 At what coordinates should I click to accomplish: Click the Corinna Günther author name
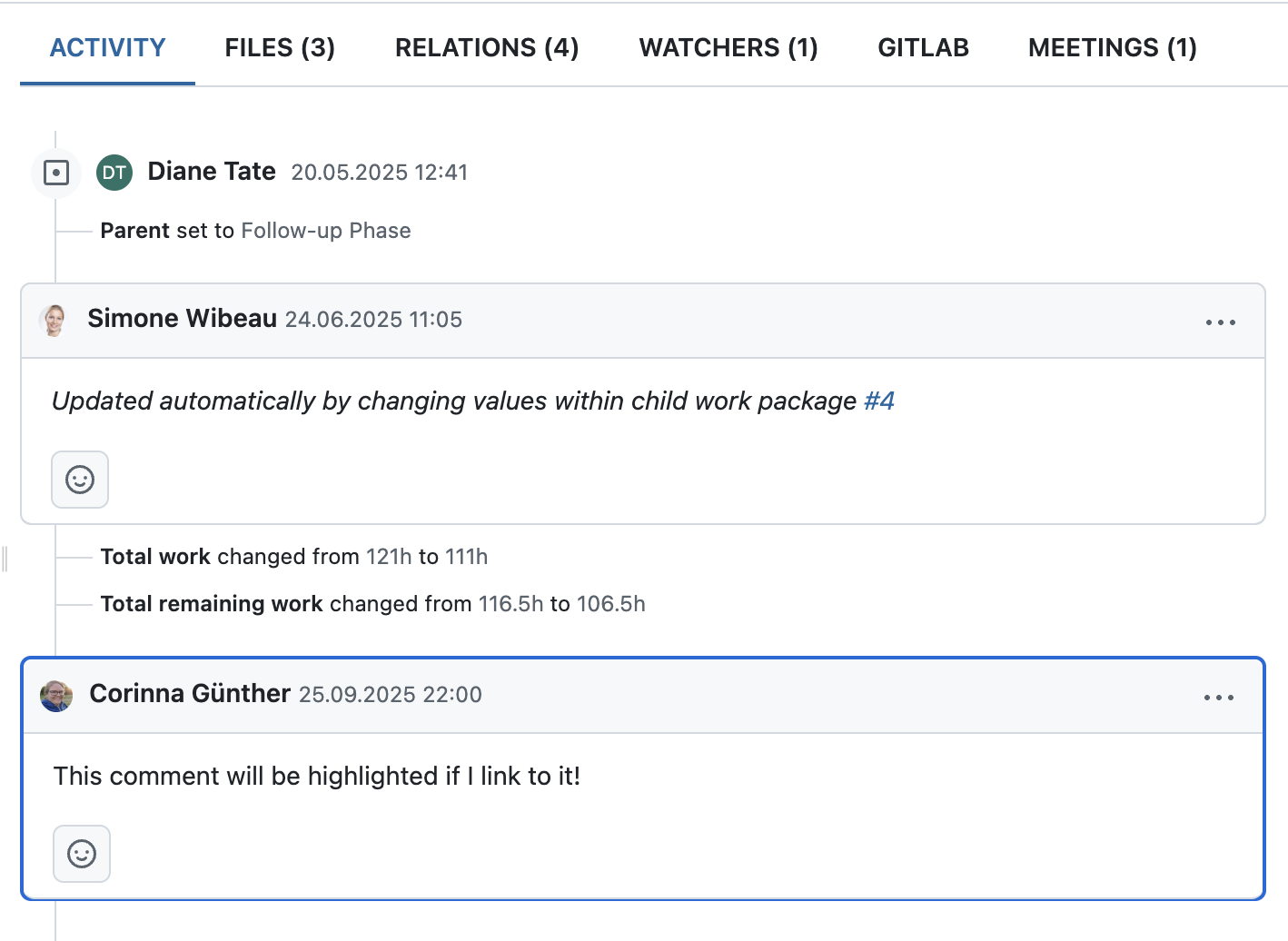coord(190,694)
